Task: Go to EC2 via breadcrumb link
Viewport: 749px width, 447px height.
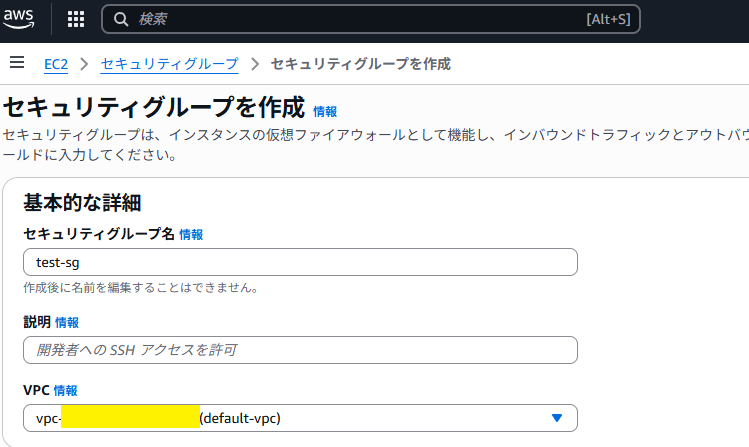Action: tap(56, 64)
